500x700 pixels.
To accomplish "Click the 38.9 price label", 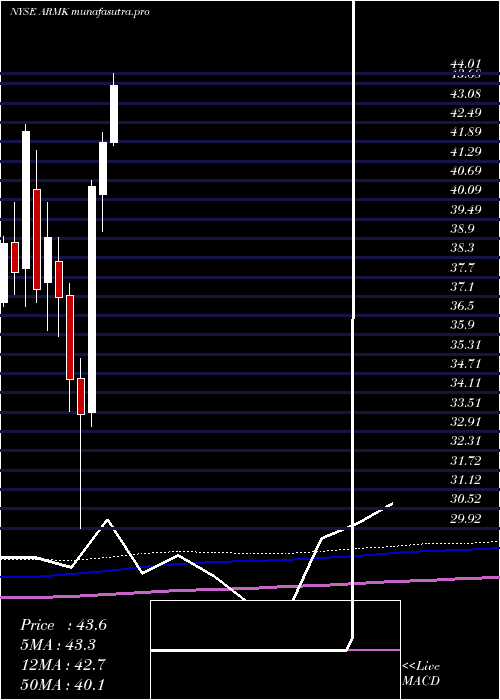I will point(462,229).
